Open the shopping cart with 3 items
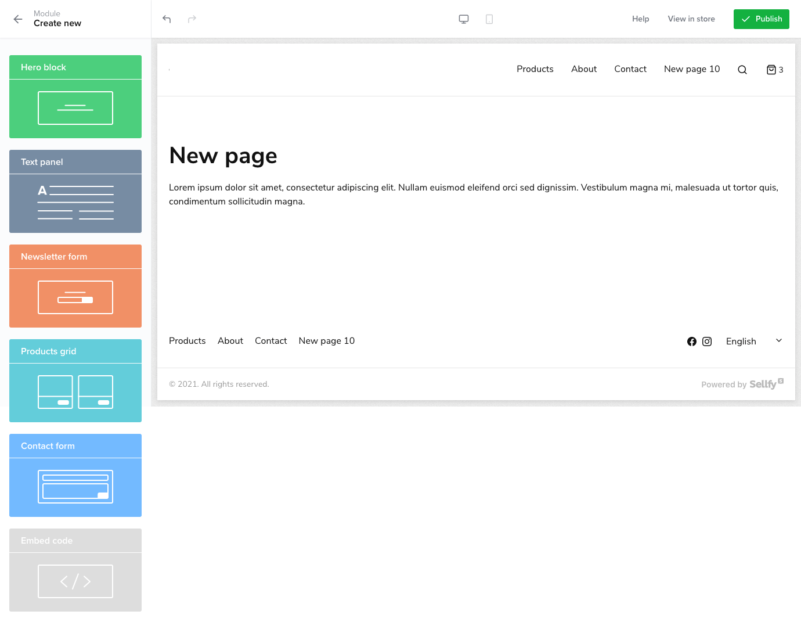Image resolution: width=801 pixels, height=629 pixels. pyautogui.click(x=774, y=69)
